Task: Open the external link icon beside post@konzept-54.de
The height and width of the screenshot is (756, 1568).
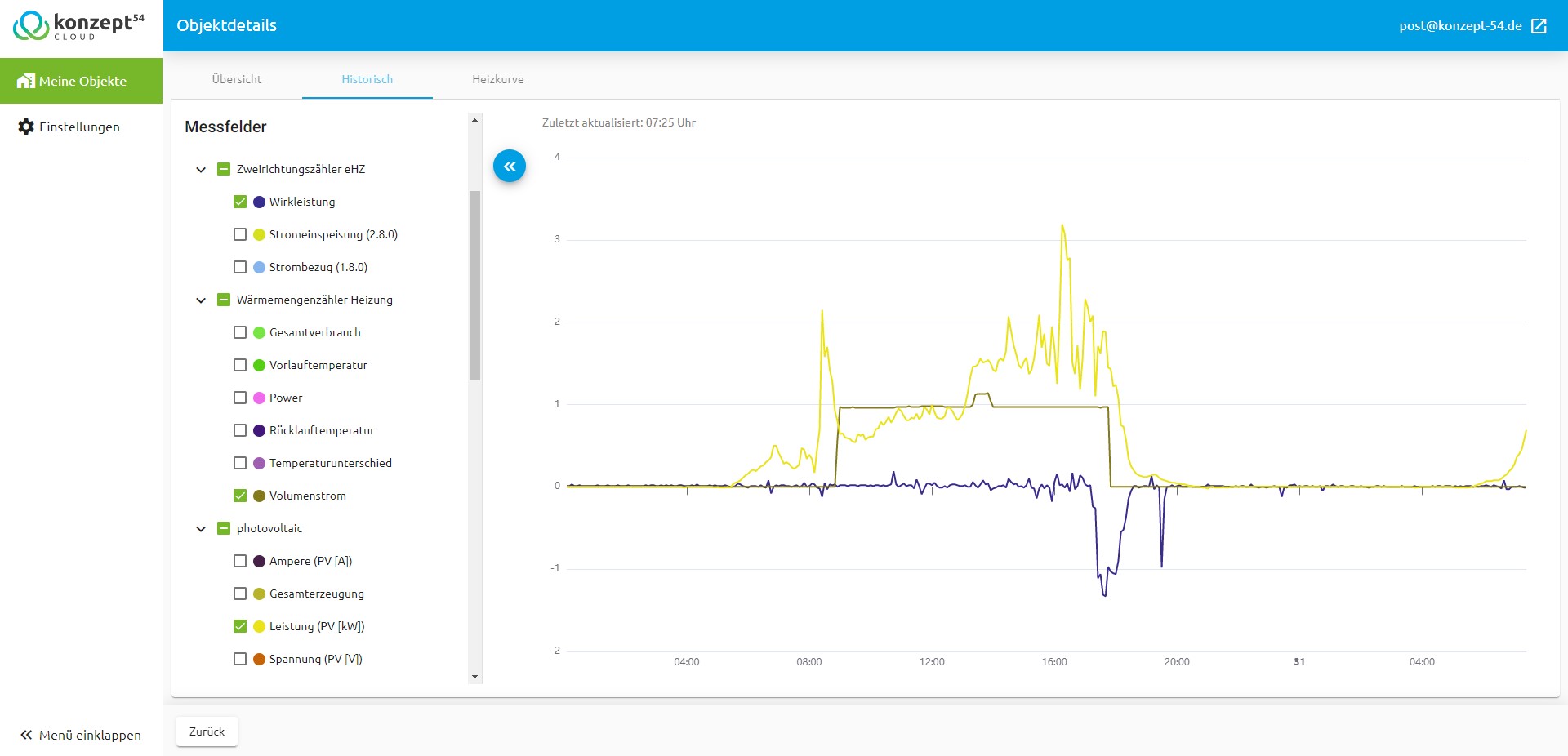Action: click(x=1539, y=26)
